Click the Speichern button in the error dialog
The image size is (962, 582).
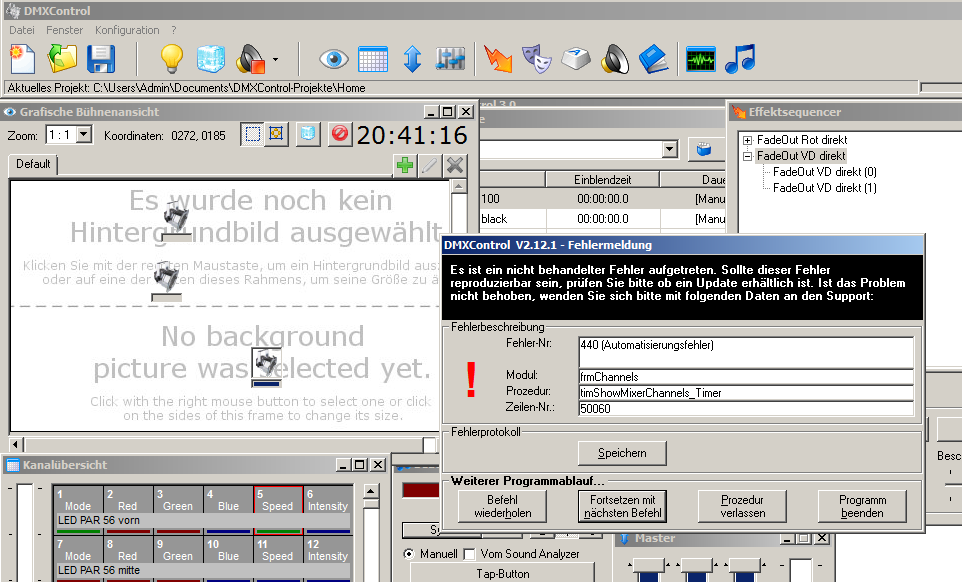[x=622, y=453]
